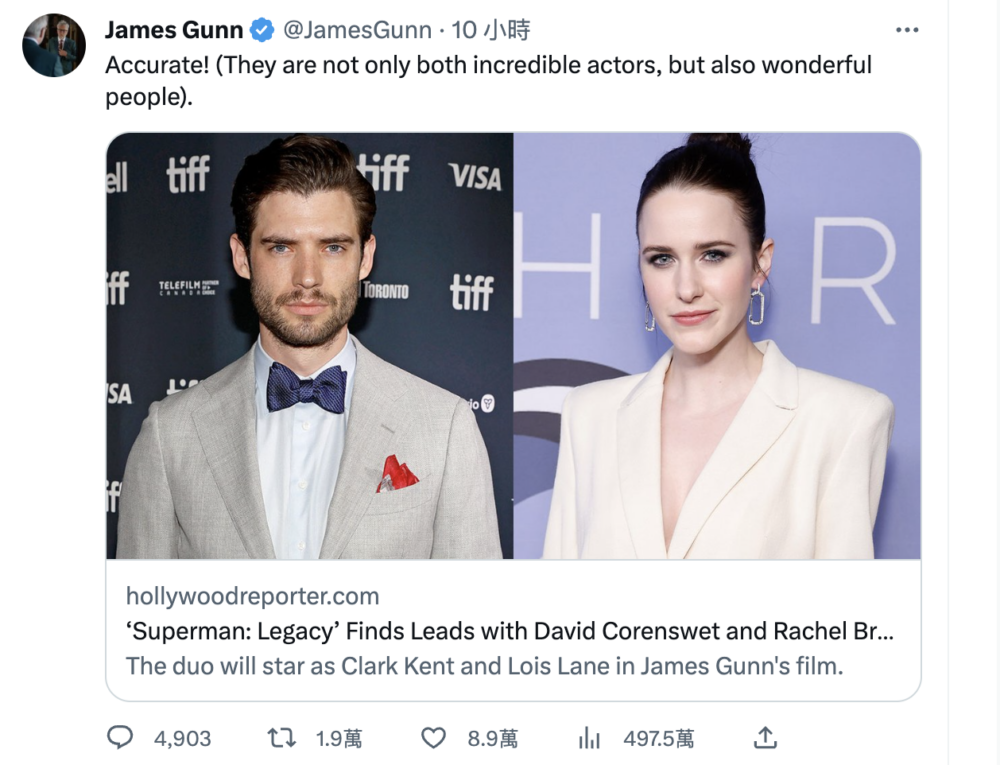Click the 1.9萬 retweet count
The image size is (1000, 765).
click(338, 739)
